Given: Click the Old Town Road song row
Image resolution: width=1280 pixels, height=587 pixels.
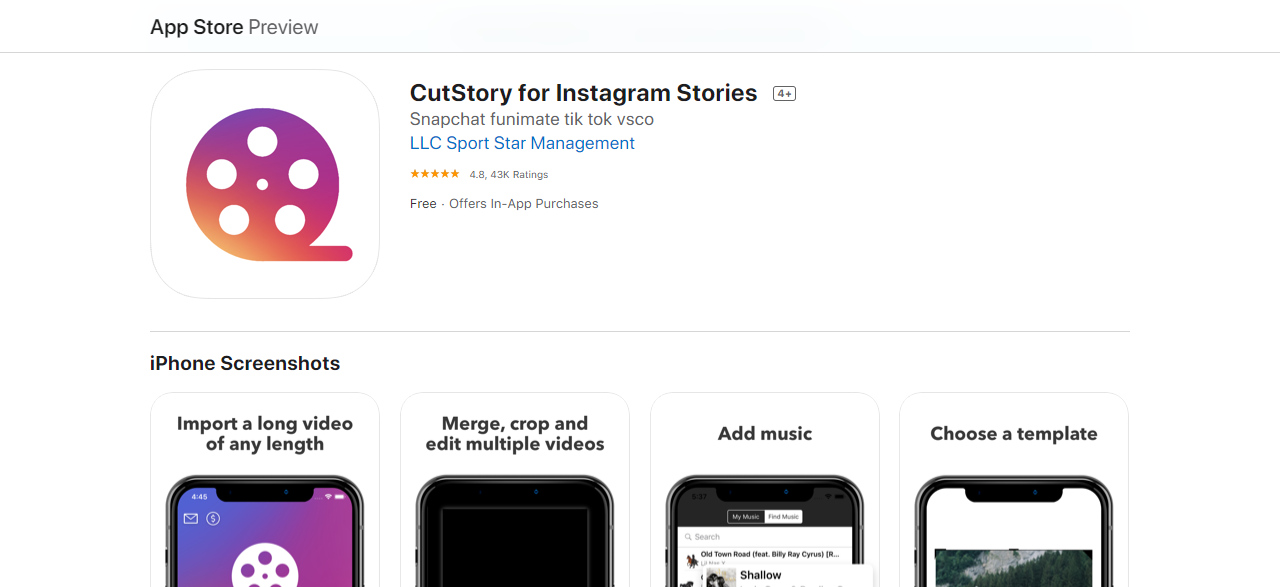Looking at the screenshot, I should (x=770, y=556).
